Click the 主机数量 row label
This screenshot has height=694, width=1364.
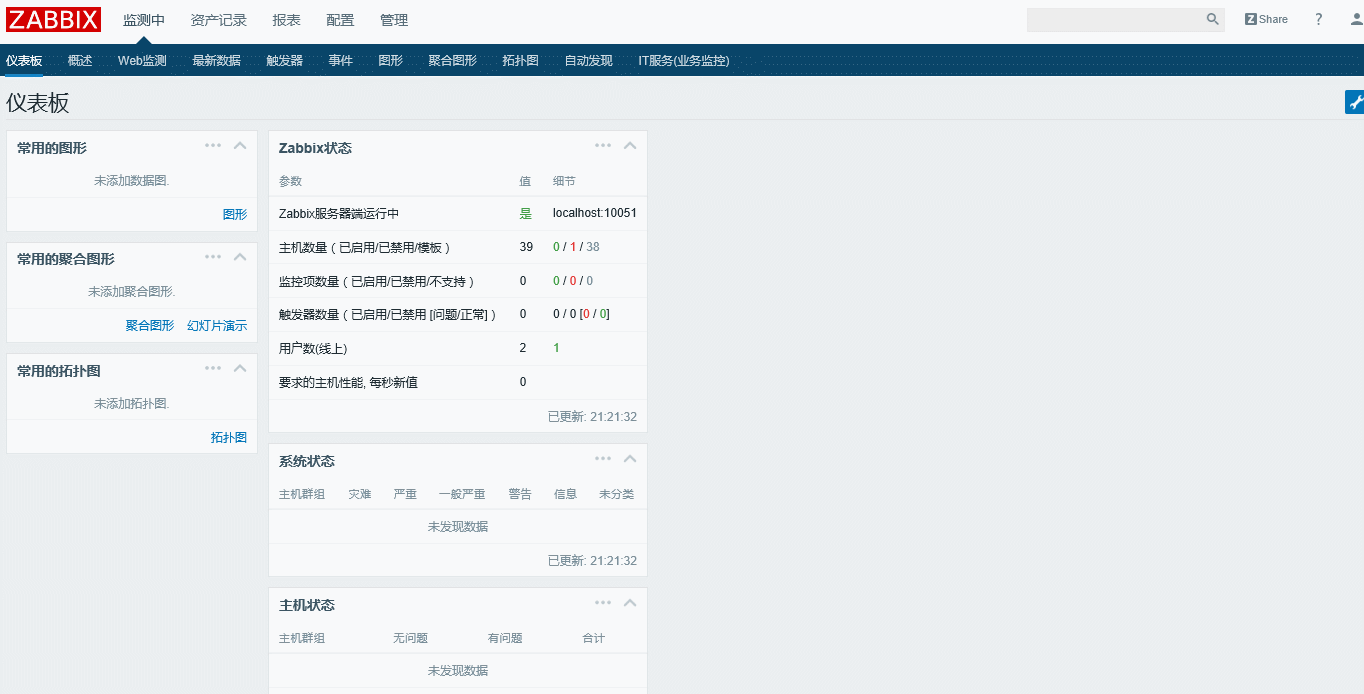[365, 247]
